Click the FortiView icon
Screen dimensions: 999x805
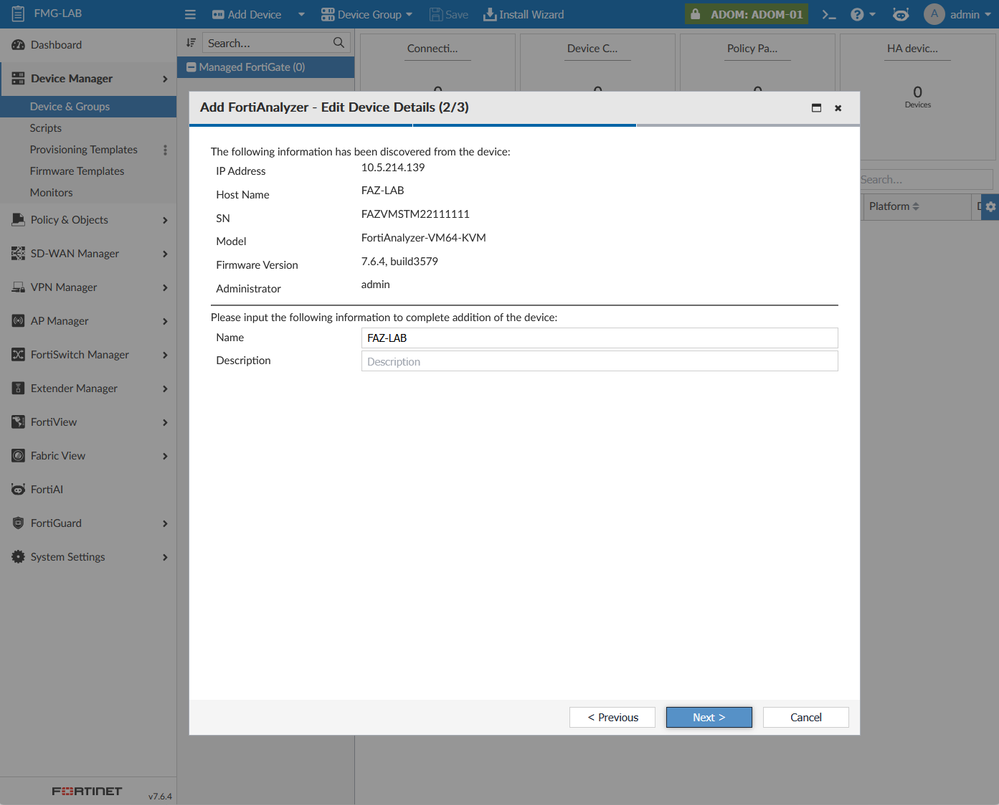point(18,422)
